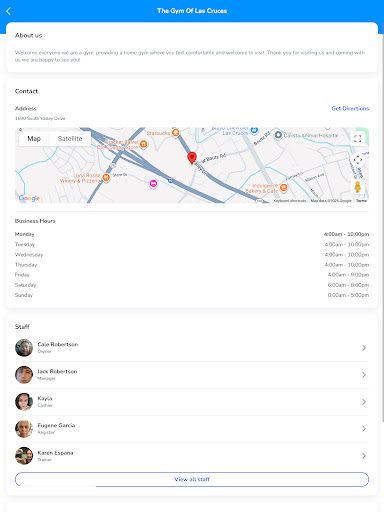Click the Thursday hours row label
This screenshot has height=512, width=384.
click(x=26, y=265)
